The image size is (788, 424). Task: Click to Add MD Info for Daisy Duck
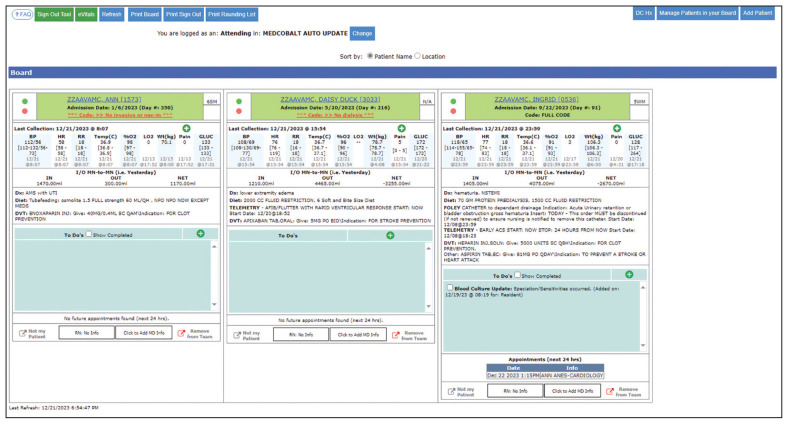(358, 335)
